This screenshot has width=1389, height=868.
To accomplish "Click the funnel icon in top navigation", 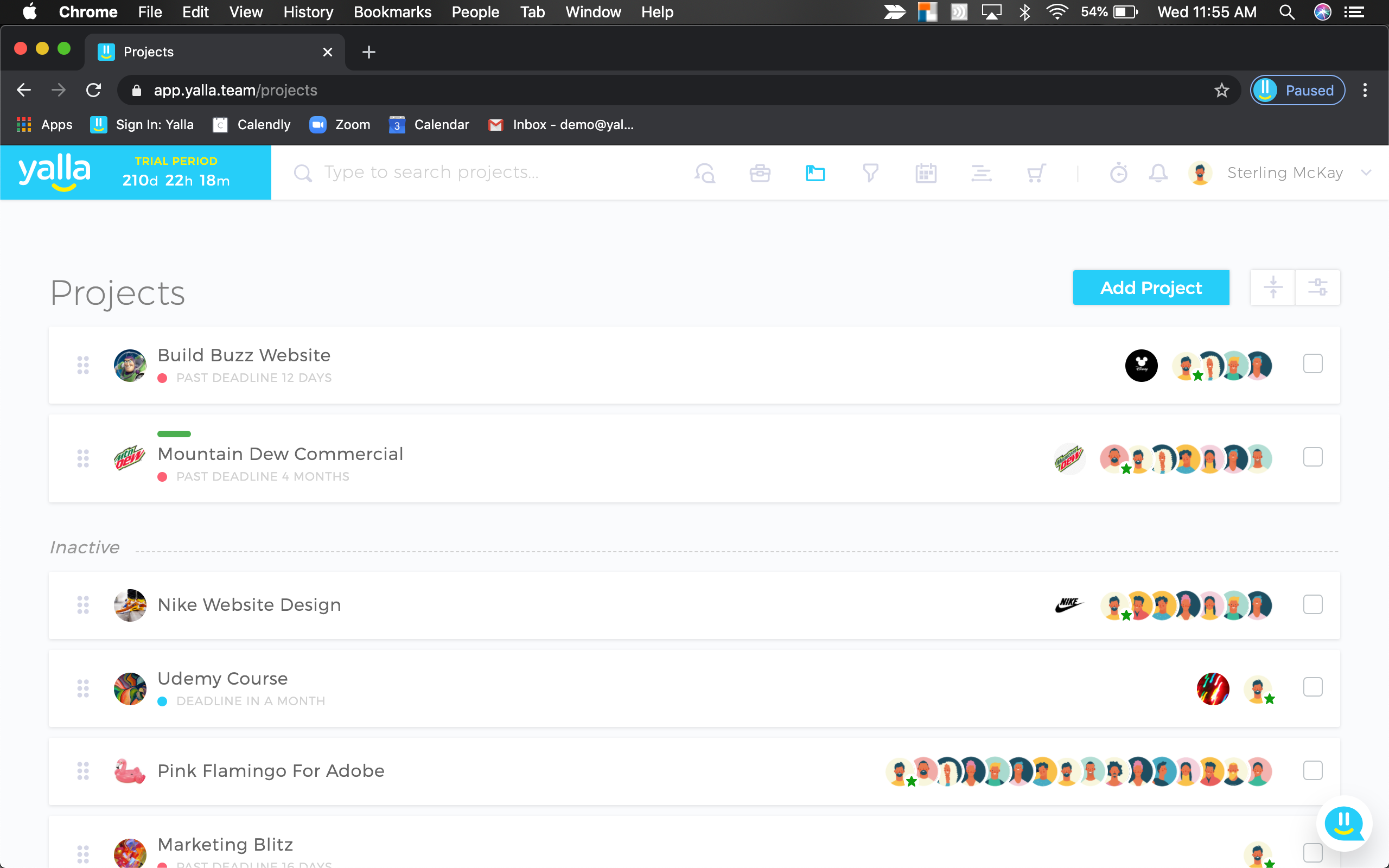I will pos(870,173).
